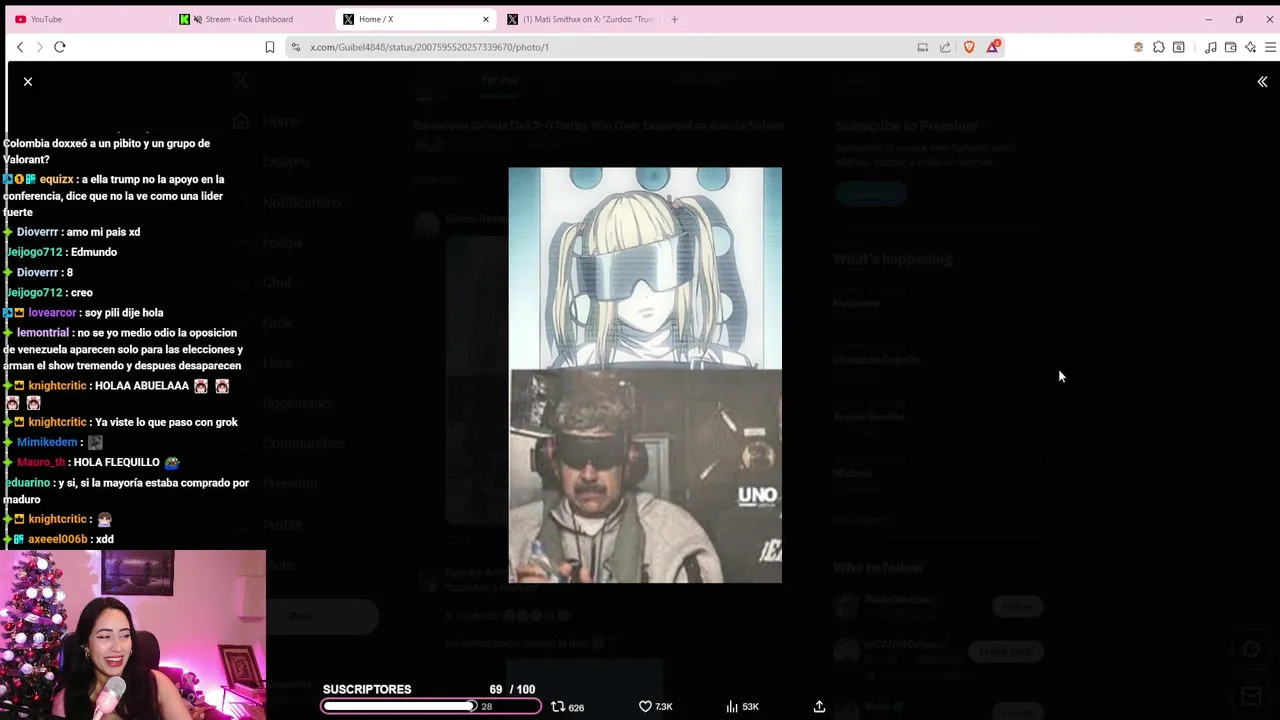Open the music note playlist icon

[1211, 47]
